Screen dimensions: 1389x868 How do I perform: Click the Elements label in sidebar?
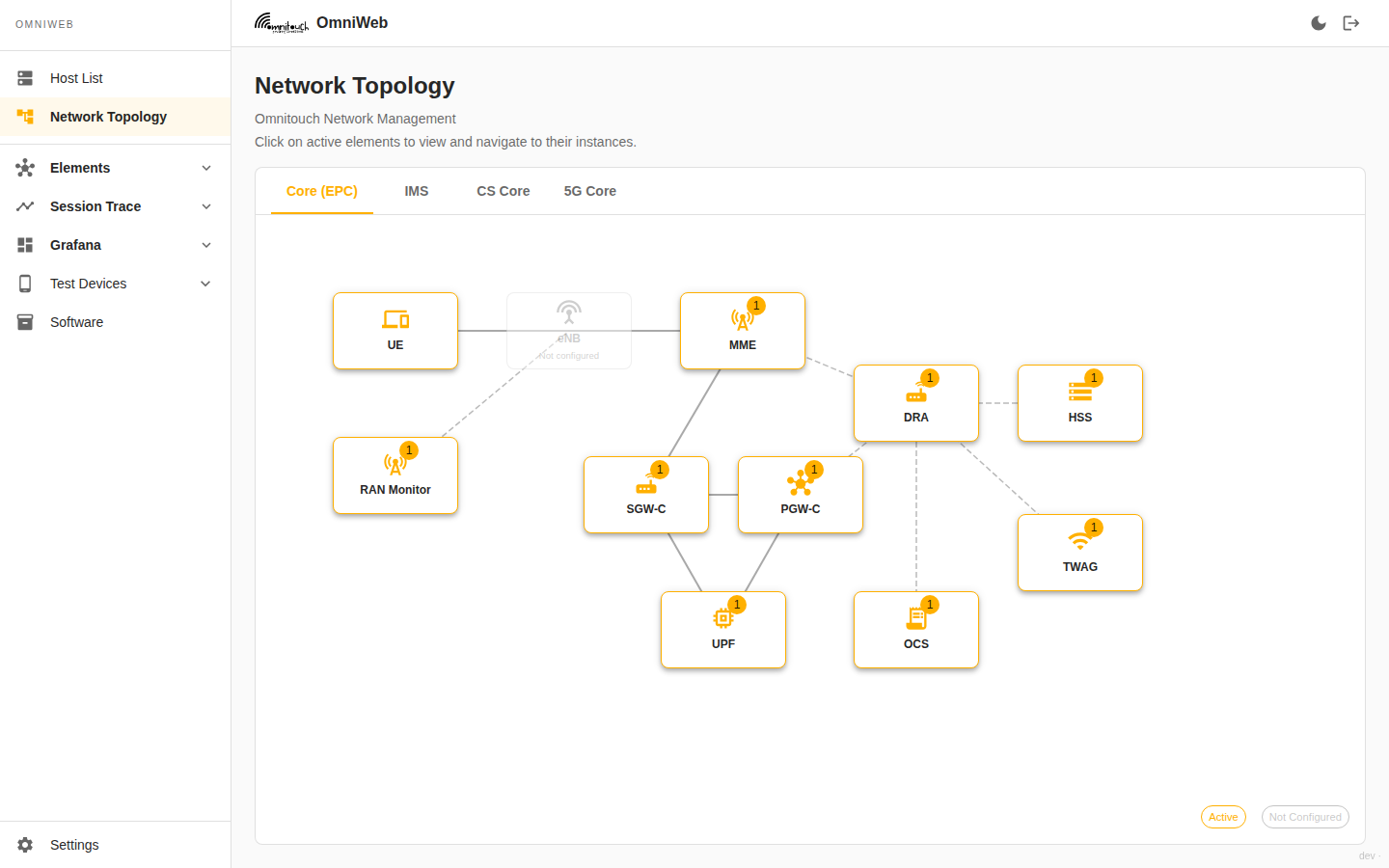click(x=80, y=168)
